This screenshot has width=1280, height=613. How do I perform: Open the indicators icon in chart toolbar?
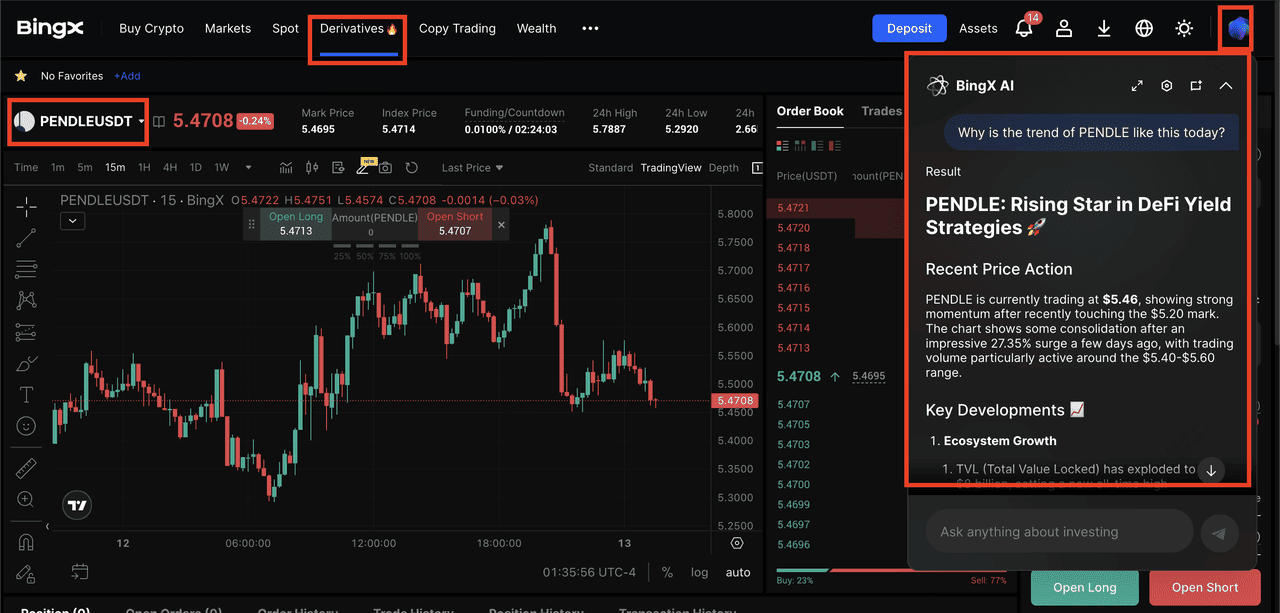tap(286, 167)
